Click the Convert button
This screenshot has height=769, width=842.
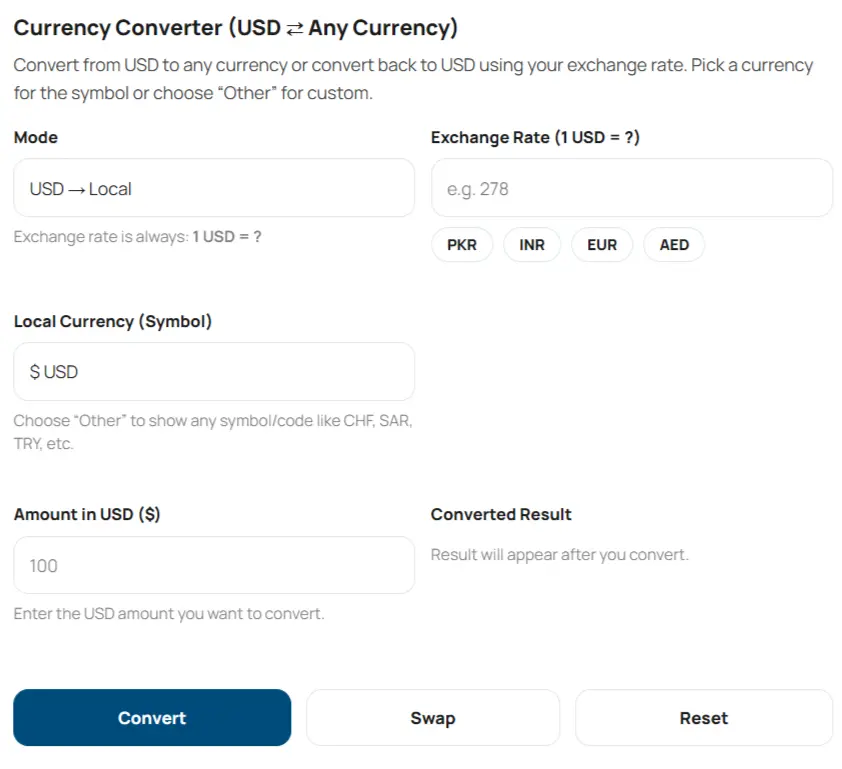[152, 717]
